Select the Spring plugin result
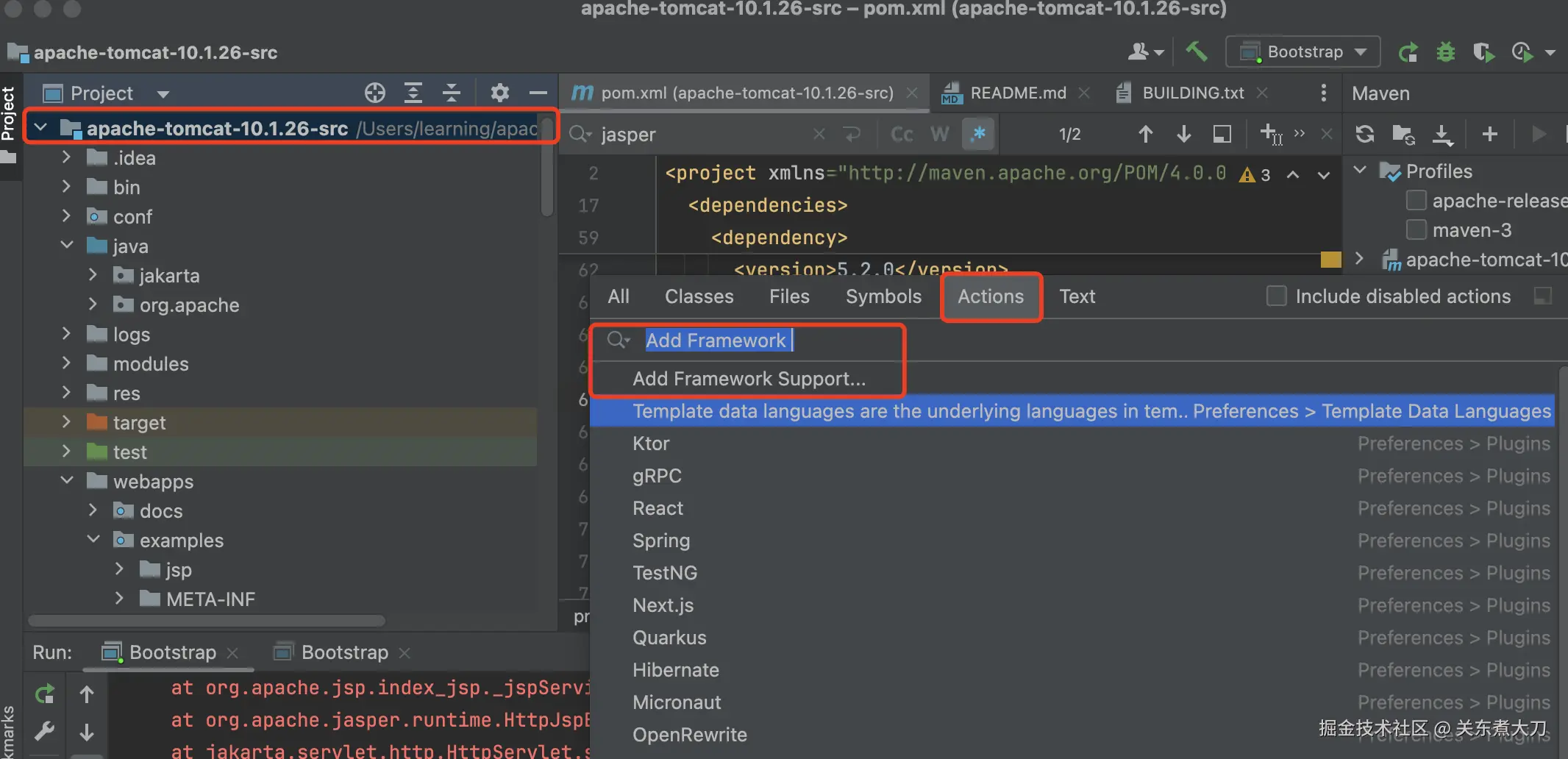1568x759 pixels. 1072,541
